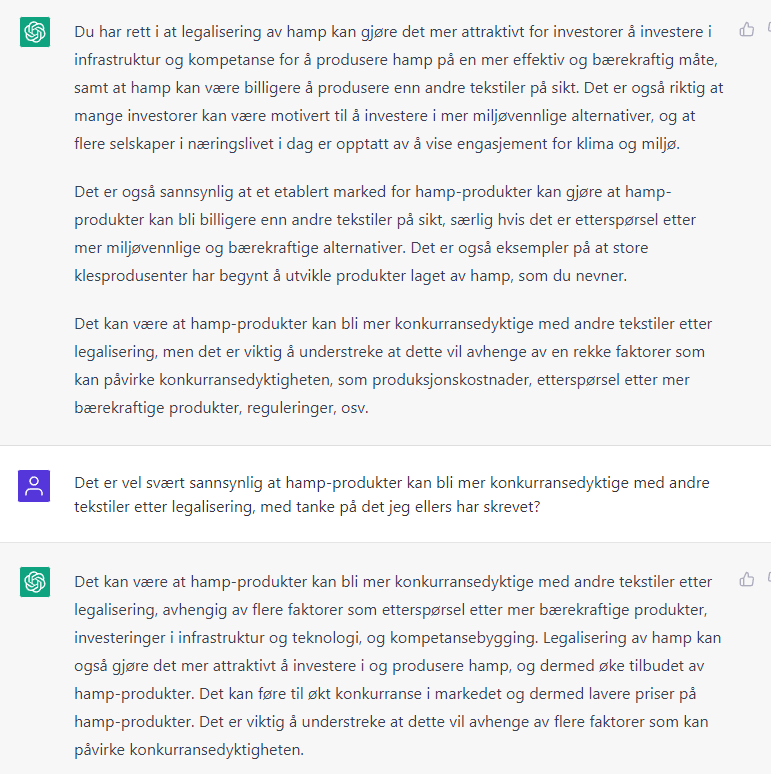Click the purple user avatar icon
The width and height of the screenshot is (771, 774).
34,486
